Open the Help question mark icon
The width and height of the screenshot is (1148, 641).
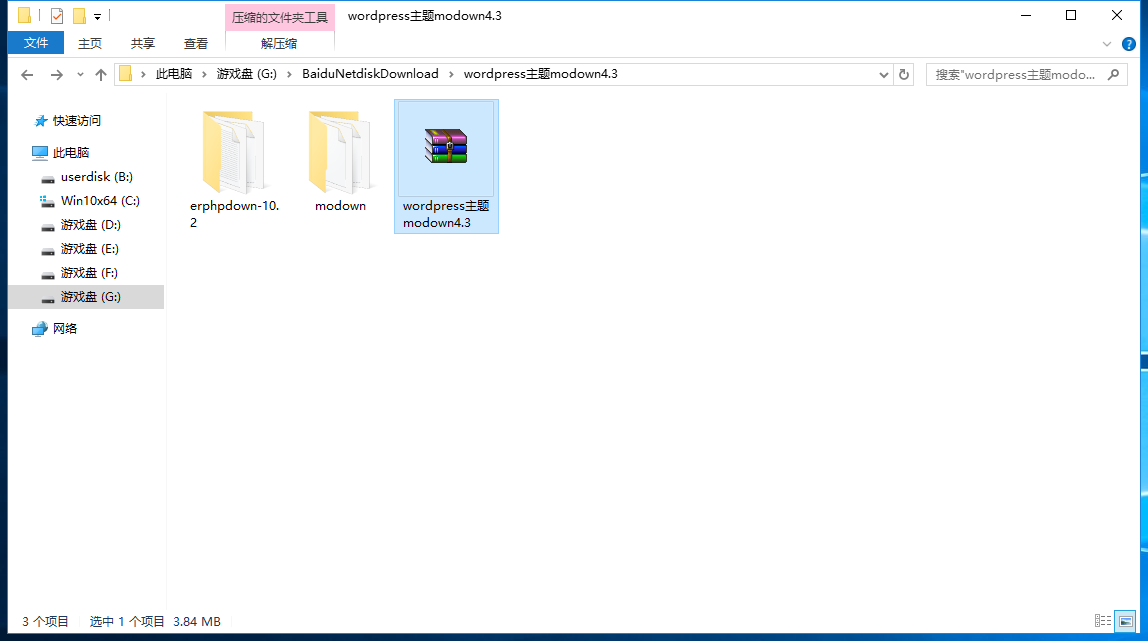point(1129,44)
